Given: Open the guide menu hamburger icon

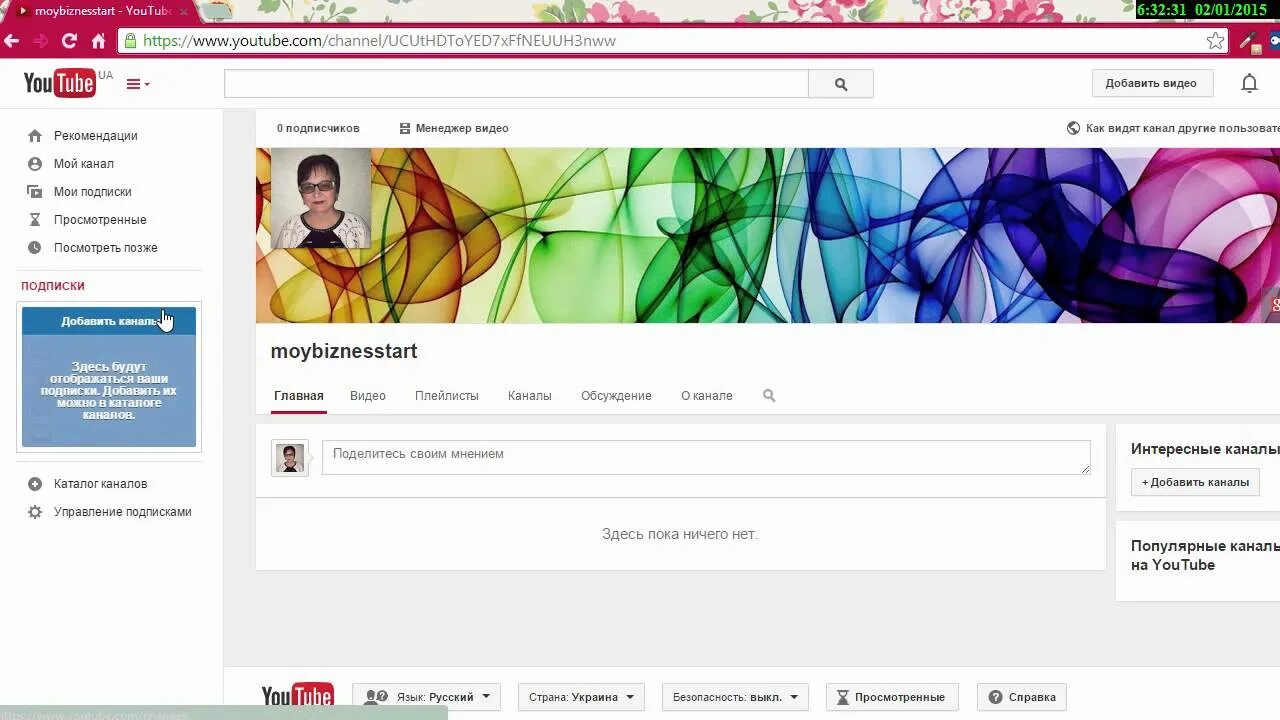Looking at the screenshot, I should [137, 84].
